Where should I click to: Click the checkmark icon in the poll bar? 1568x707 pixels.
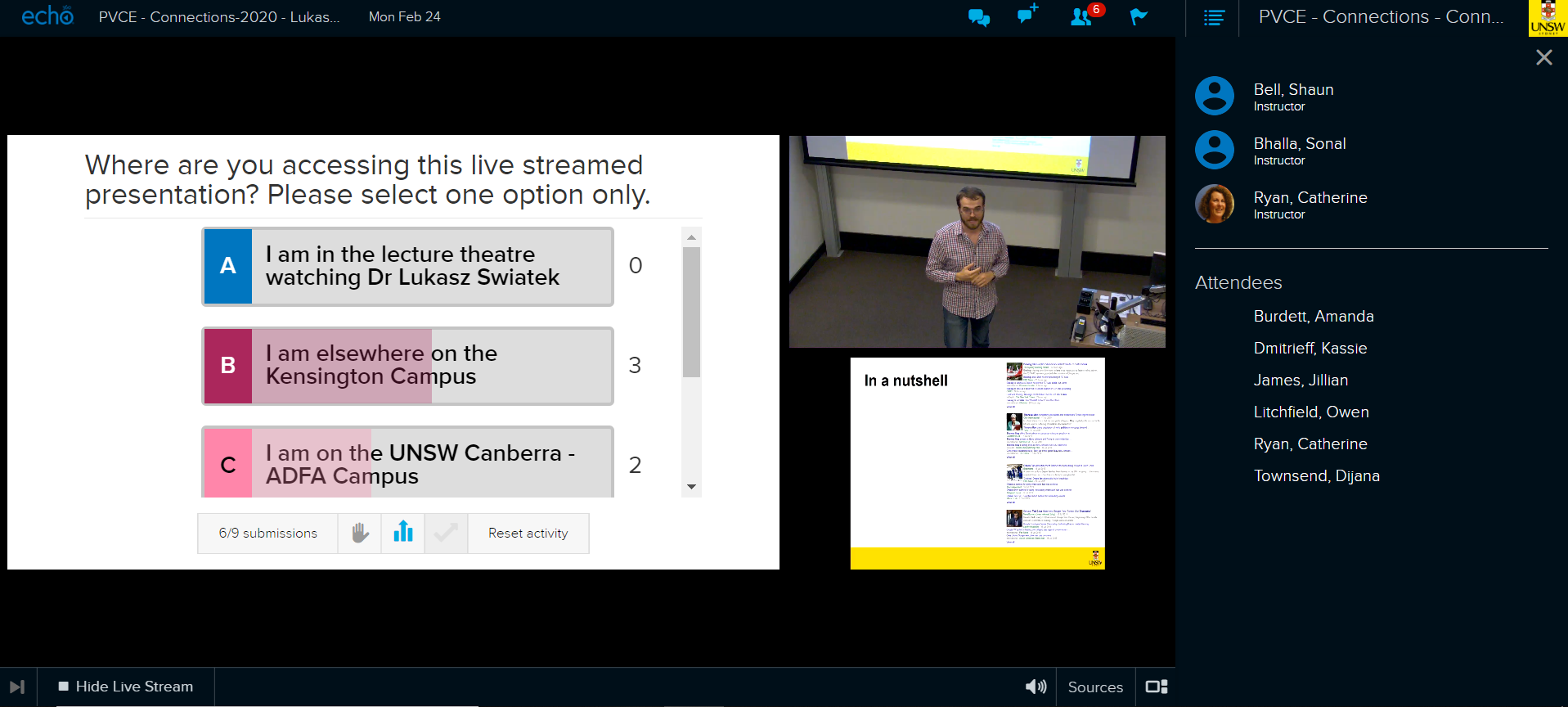coord(447,534)
